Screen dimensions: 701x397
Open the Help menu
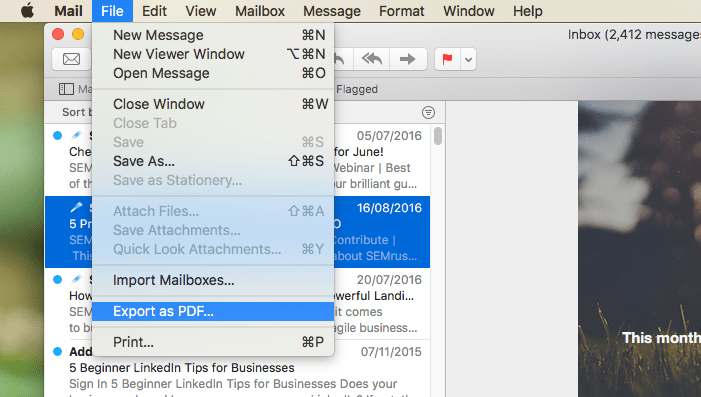tap(528, 11)
